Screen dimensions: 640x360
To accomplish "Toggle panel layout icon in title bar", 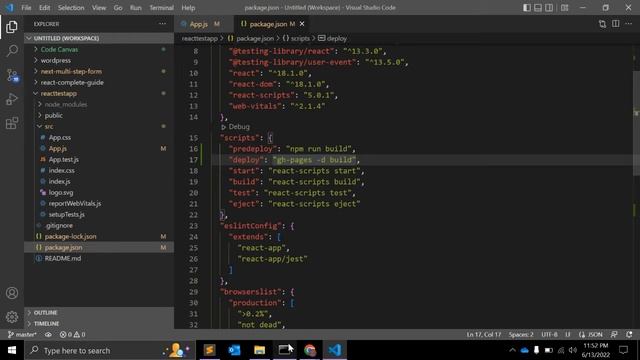I will tap(538, 8).
